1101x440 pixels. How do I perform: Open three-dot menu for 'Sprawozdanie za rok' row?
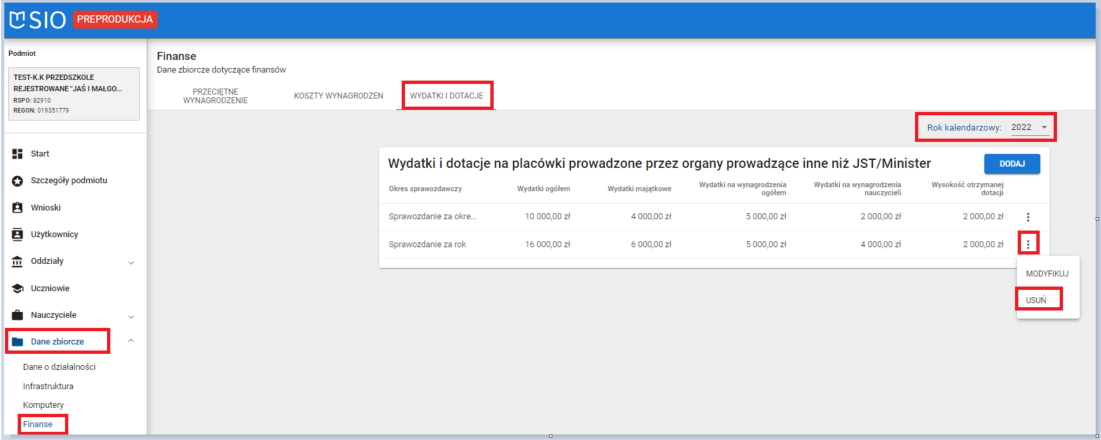pyautogui.click(x=1028, y=244)
